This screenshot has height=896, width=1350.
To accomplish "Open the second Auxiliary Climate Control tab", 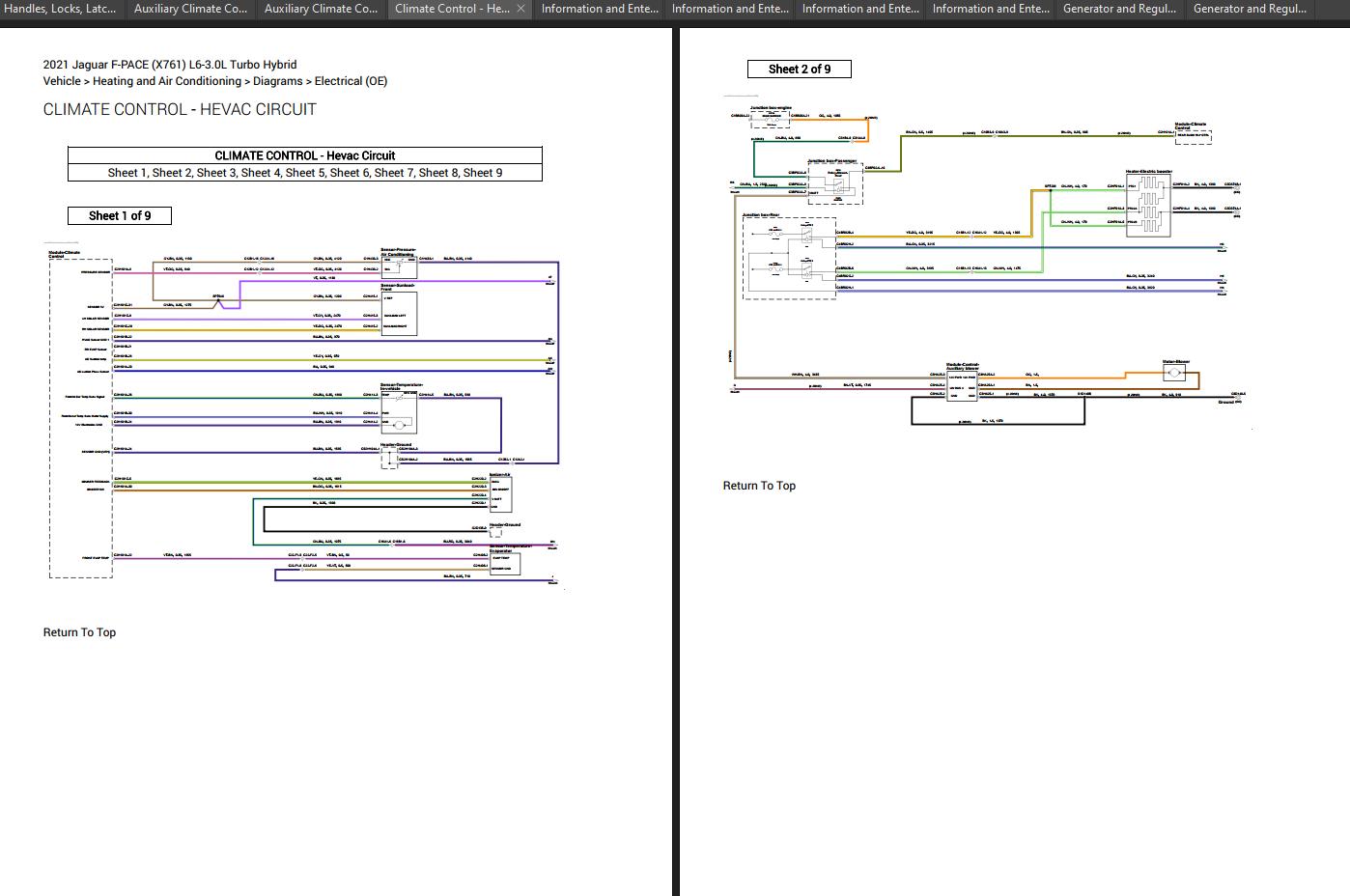I will pos(321,9).
